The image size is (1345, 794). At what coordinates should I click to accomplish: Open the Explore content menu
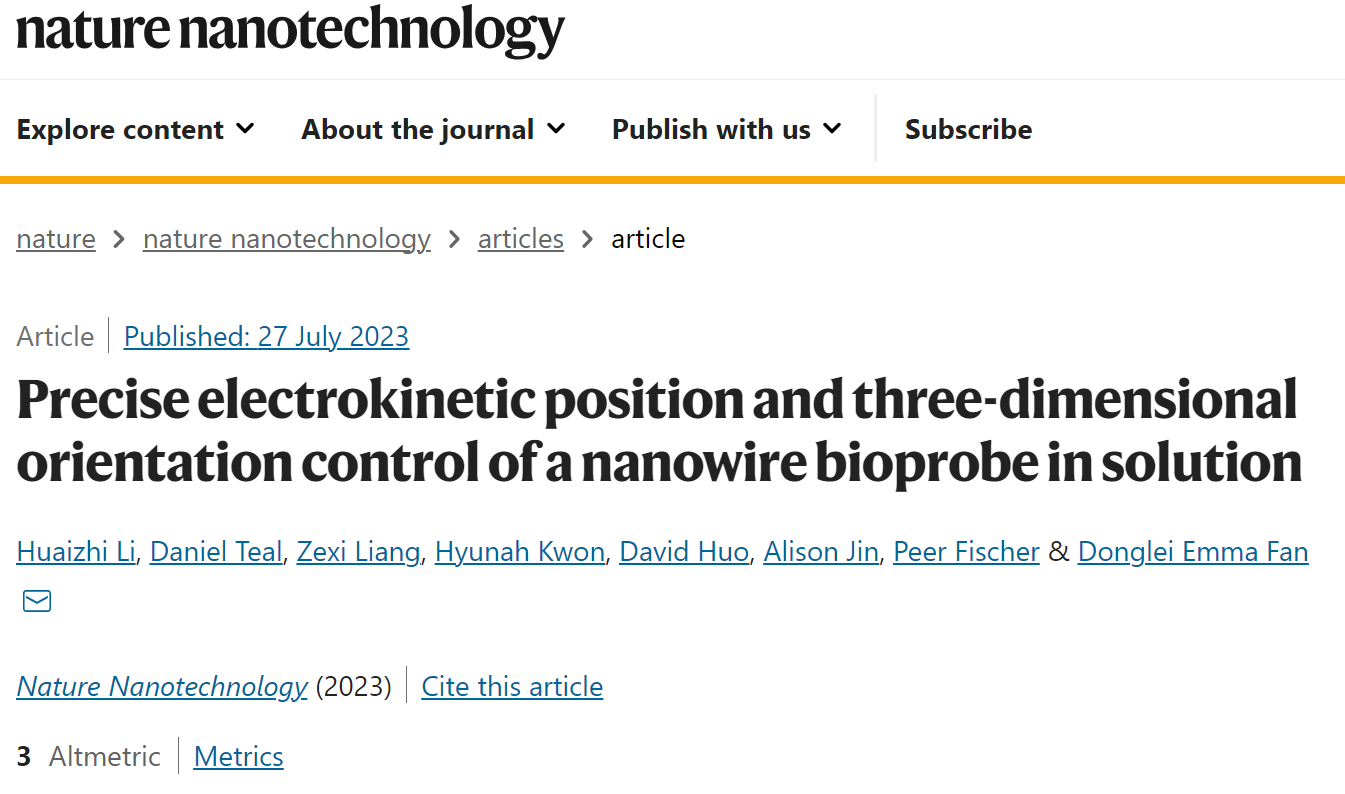click(x=136, y=129)
